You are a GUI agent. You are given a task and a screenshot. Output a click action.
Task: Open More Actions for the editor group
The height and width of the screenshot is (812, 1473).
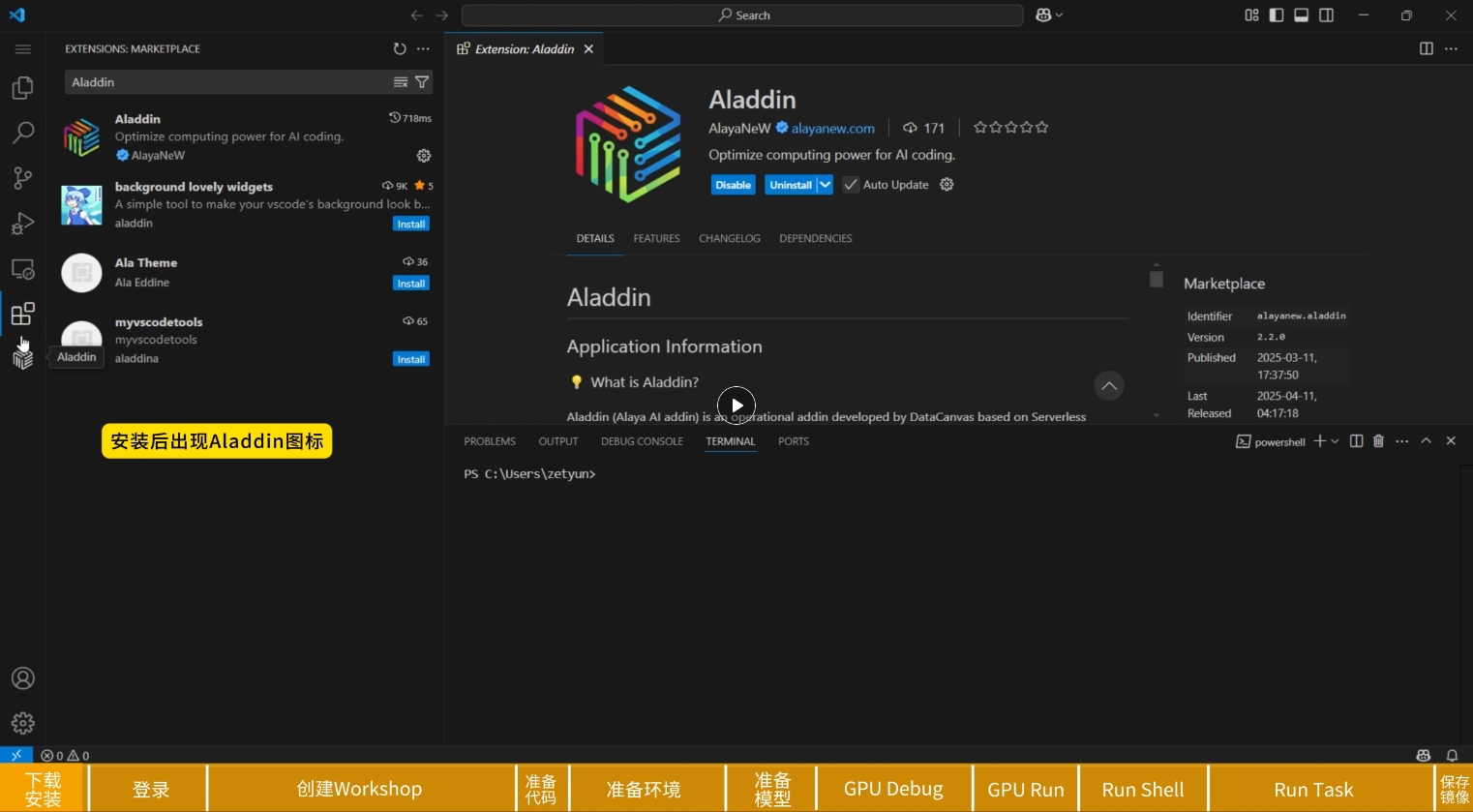coord(1451,48)
